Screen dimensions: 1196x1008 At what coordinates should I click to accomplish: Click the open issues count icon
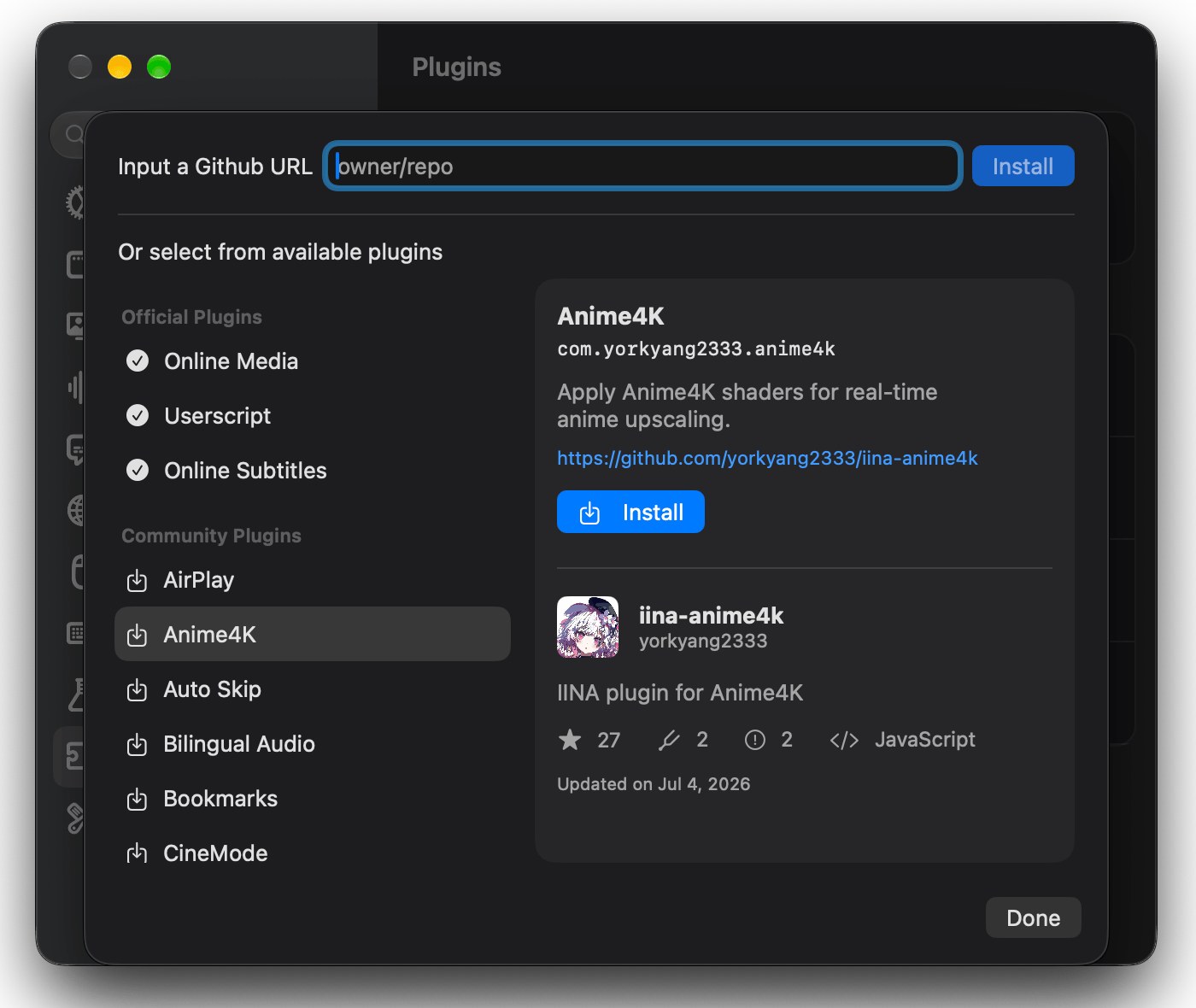(x=755, y=740)
